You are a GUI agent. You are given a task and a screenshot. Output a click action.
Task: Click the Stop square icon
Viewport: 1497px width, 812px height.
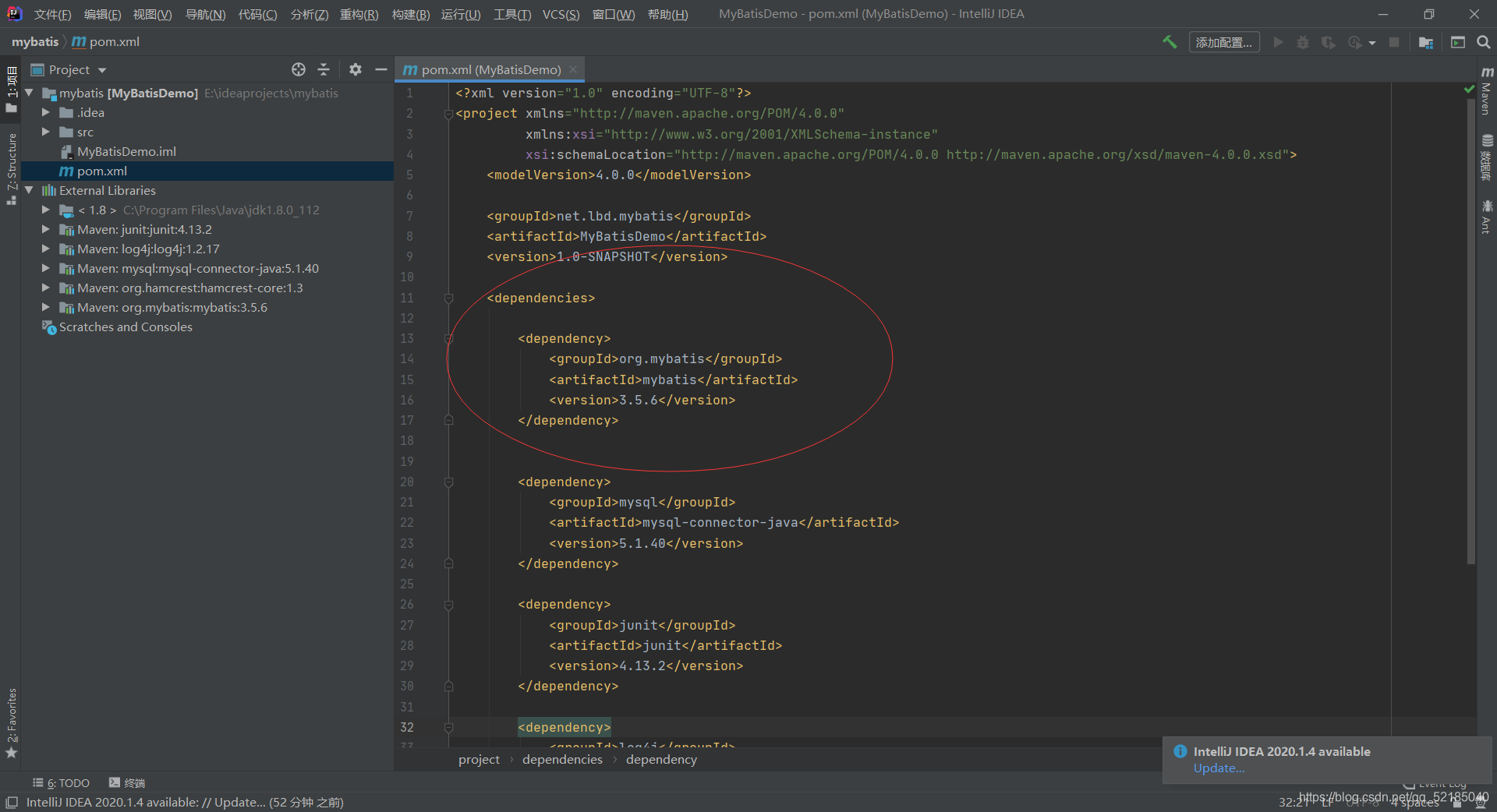coord(1394,42)
